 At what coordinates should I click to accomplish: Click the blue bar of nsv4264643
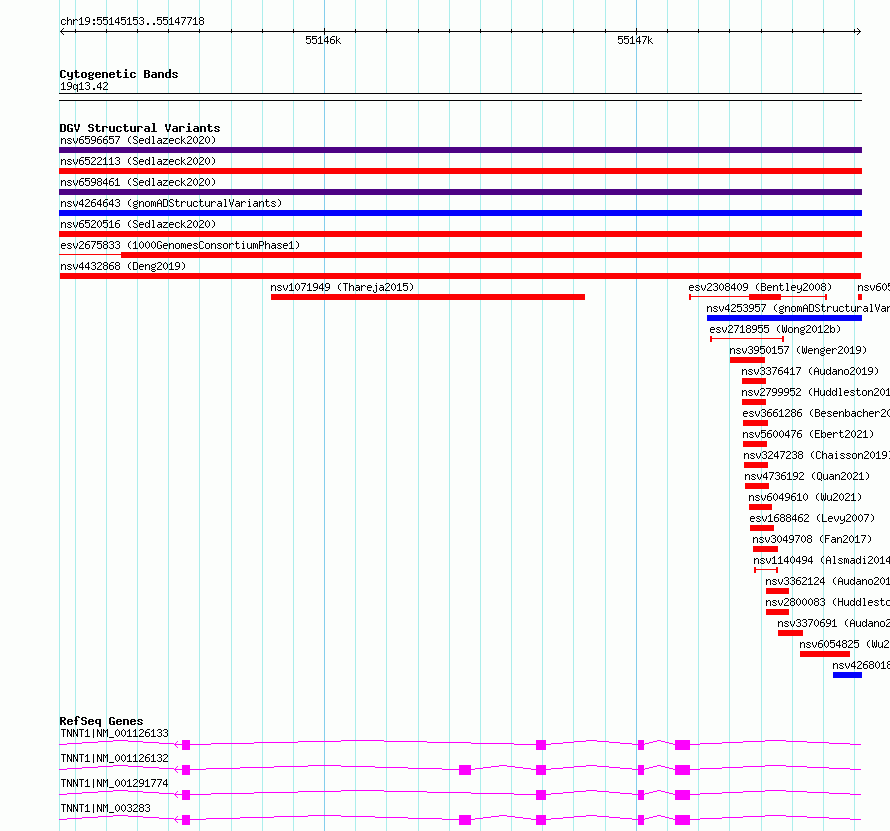460,213
